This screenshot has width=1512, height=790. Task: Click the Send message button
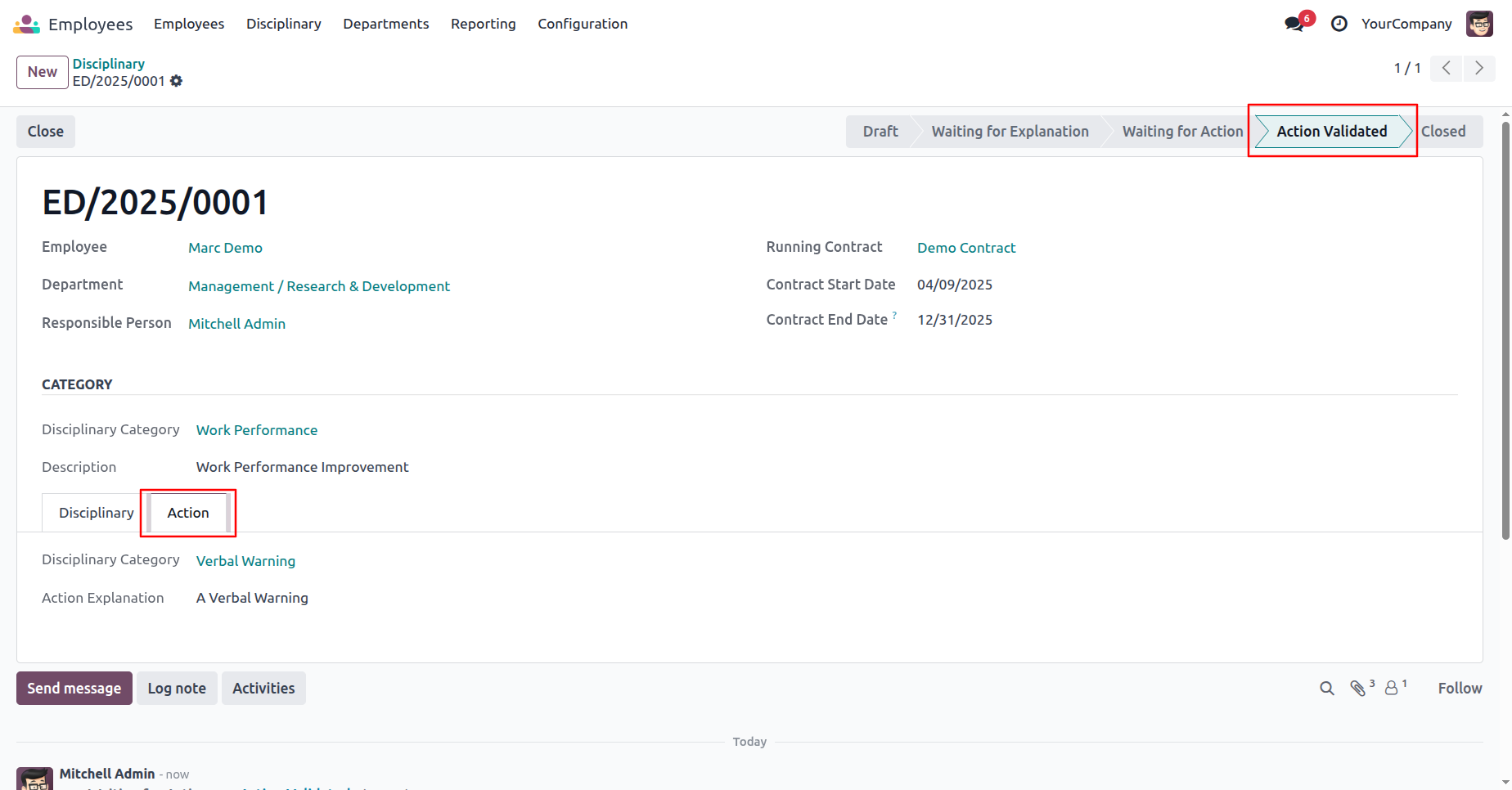tap(74, 689)
